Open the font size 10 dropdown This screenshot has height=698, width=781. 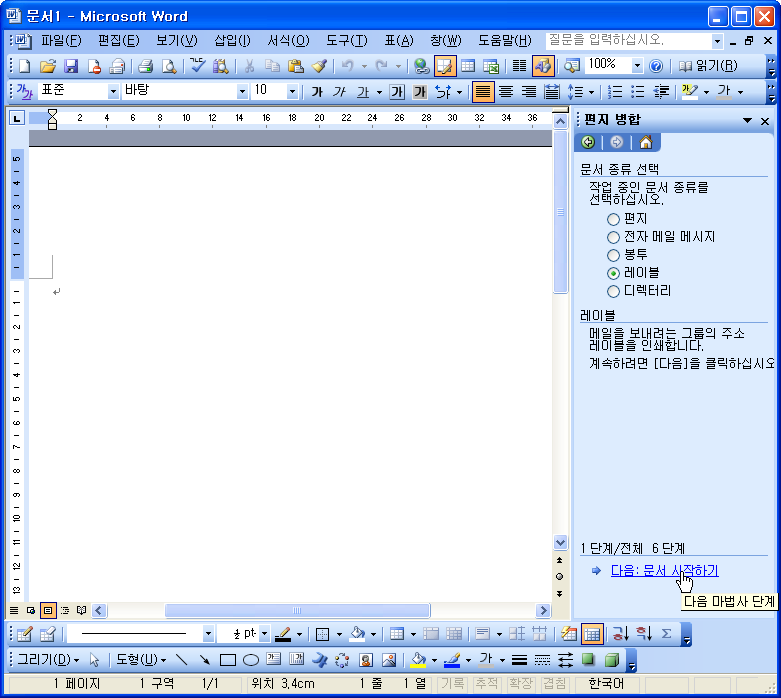(x=292, y=92)
